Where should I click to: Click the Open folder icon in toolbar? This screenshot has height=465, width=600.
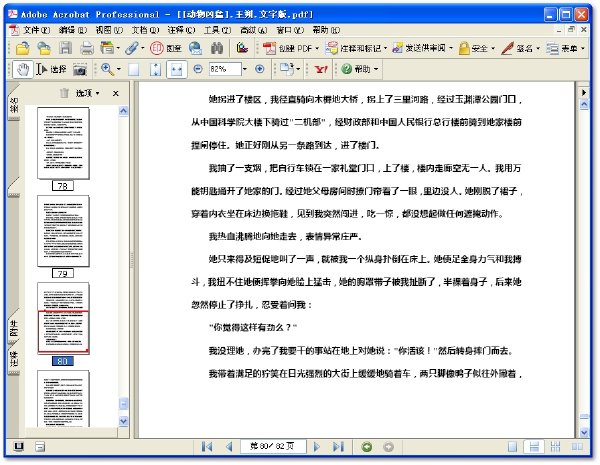[x=23, y=48]
